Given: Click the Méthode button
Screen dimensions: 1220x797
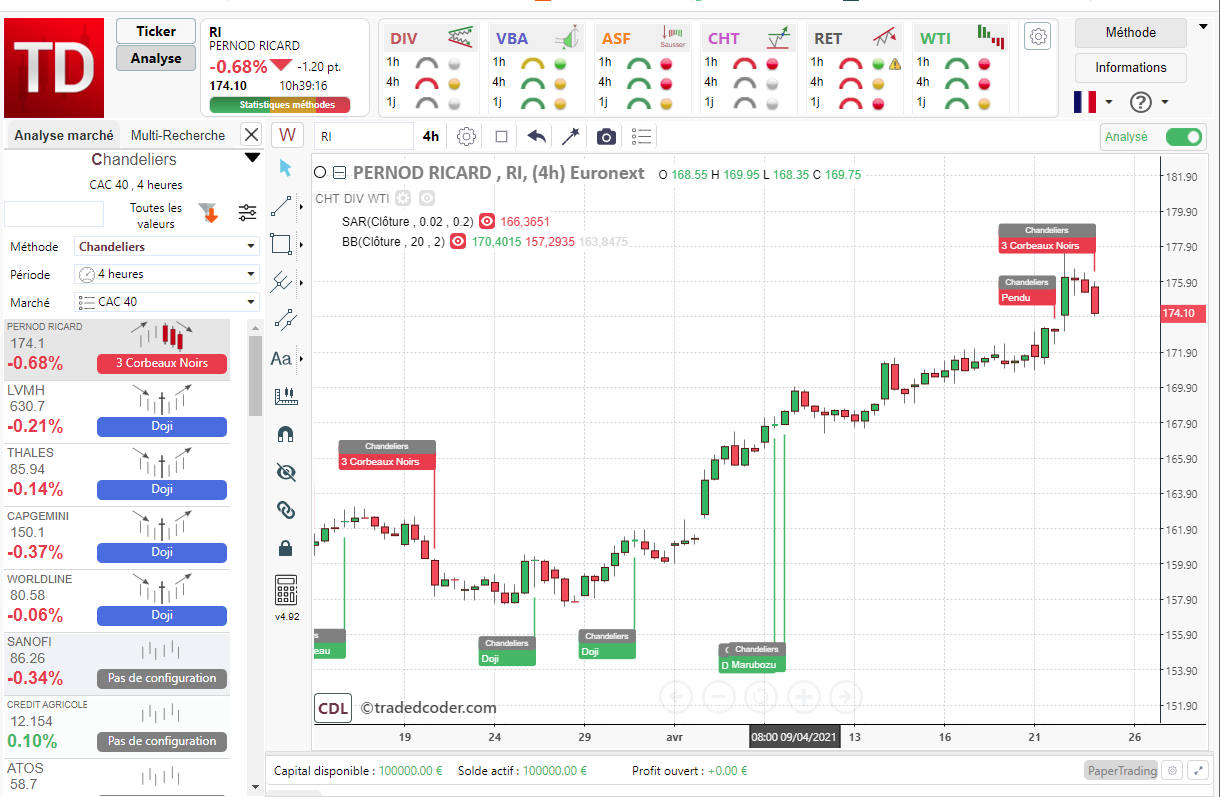Looking at the screenshot, I should [1131, 33].
